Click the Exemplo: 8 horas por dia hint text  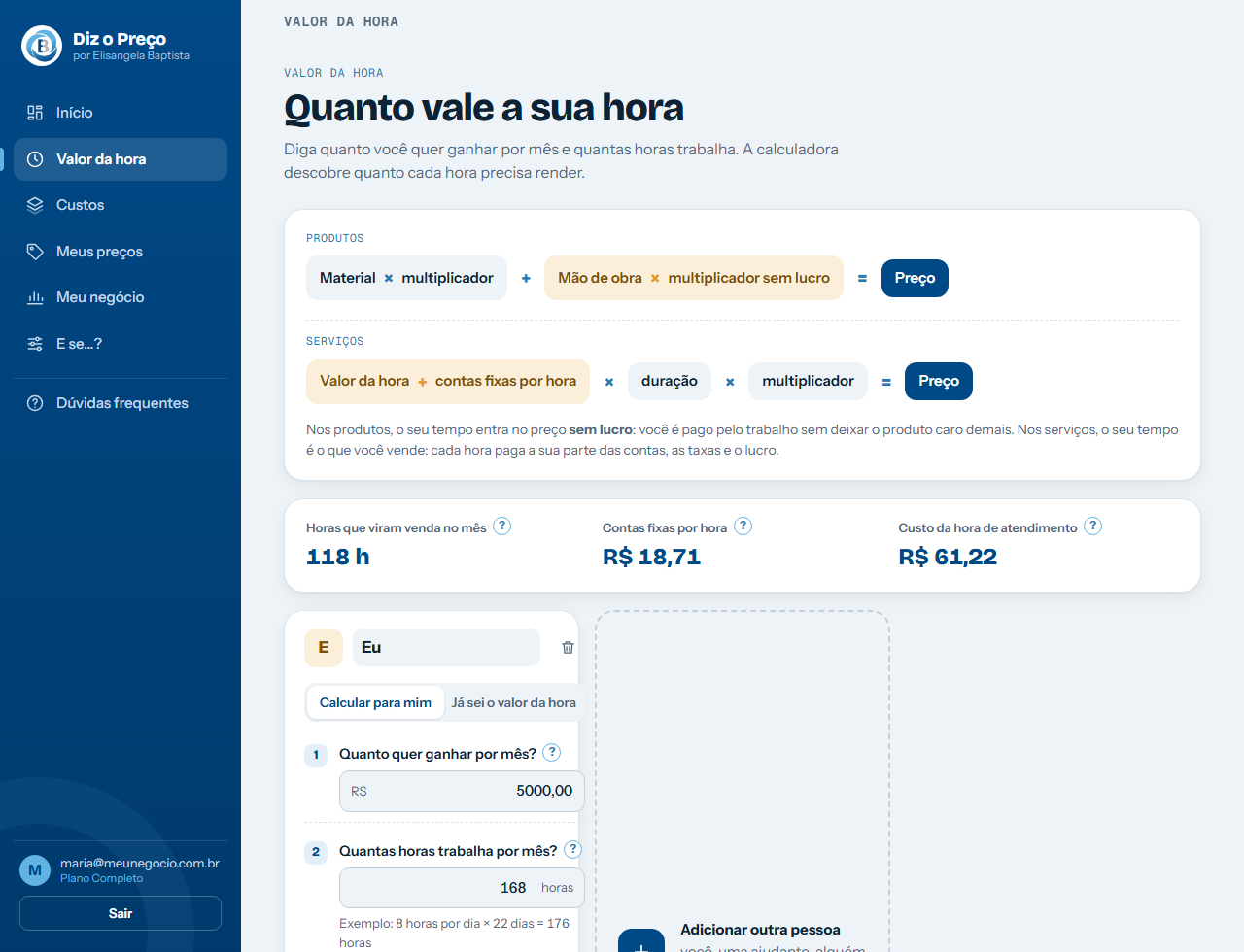454,933
